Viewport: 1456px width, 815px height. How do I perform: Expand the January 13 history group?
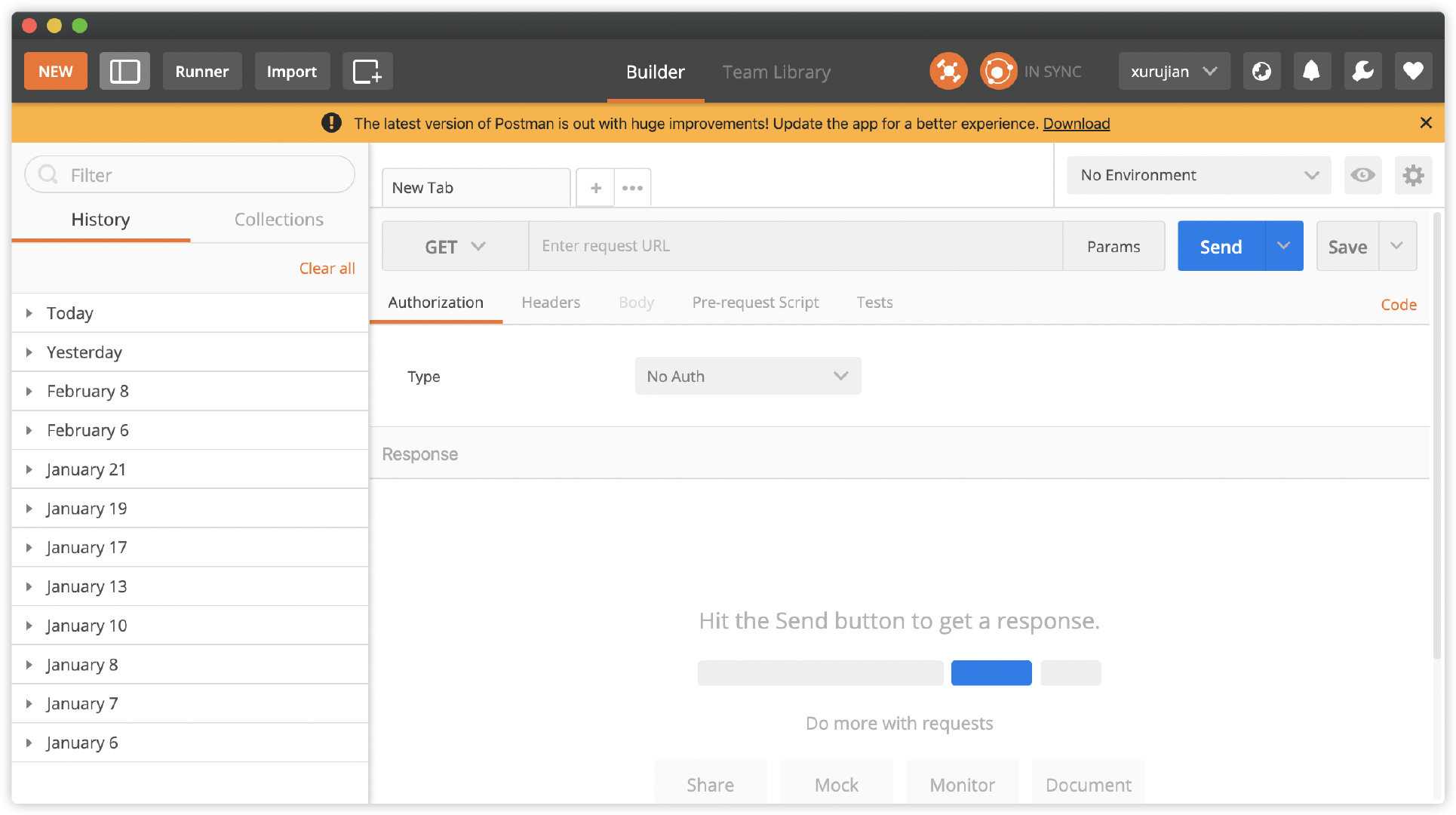click(29, 586)
